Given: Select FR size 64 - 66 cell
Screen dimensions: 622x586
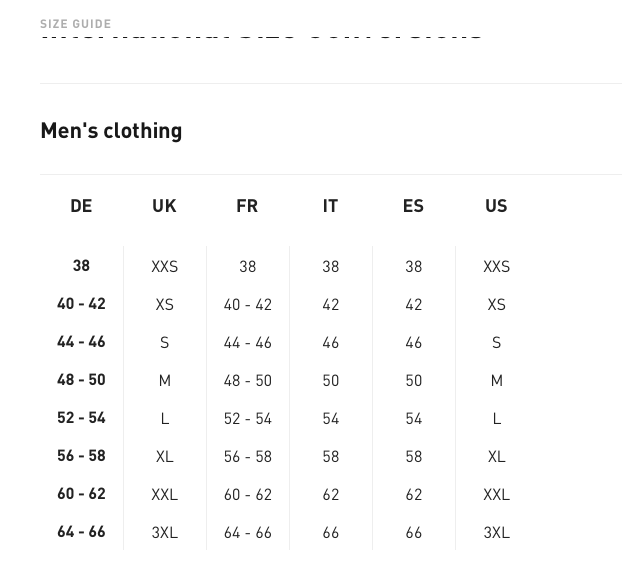Looking at the screenshot, I should 247,533.
